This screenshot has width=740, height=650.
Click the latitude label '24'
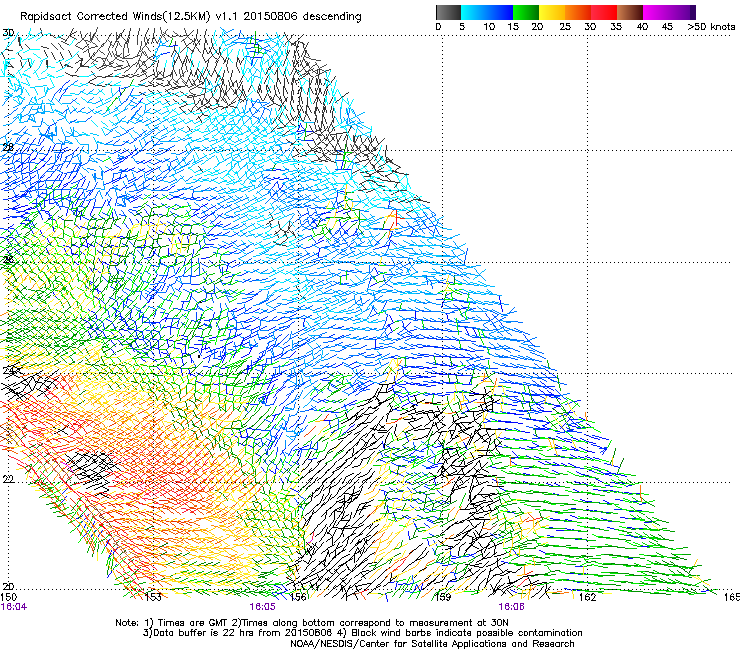click(8, 371)
